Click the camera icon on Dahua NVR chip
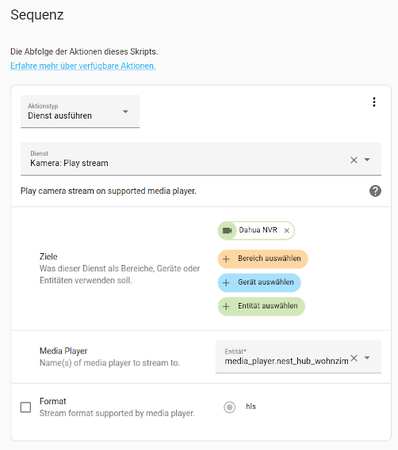 [227, 231]
